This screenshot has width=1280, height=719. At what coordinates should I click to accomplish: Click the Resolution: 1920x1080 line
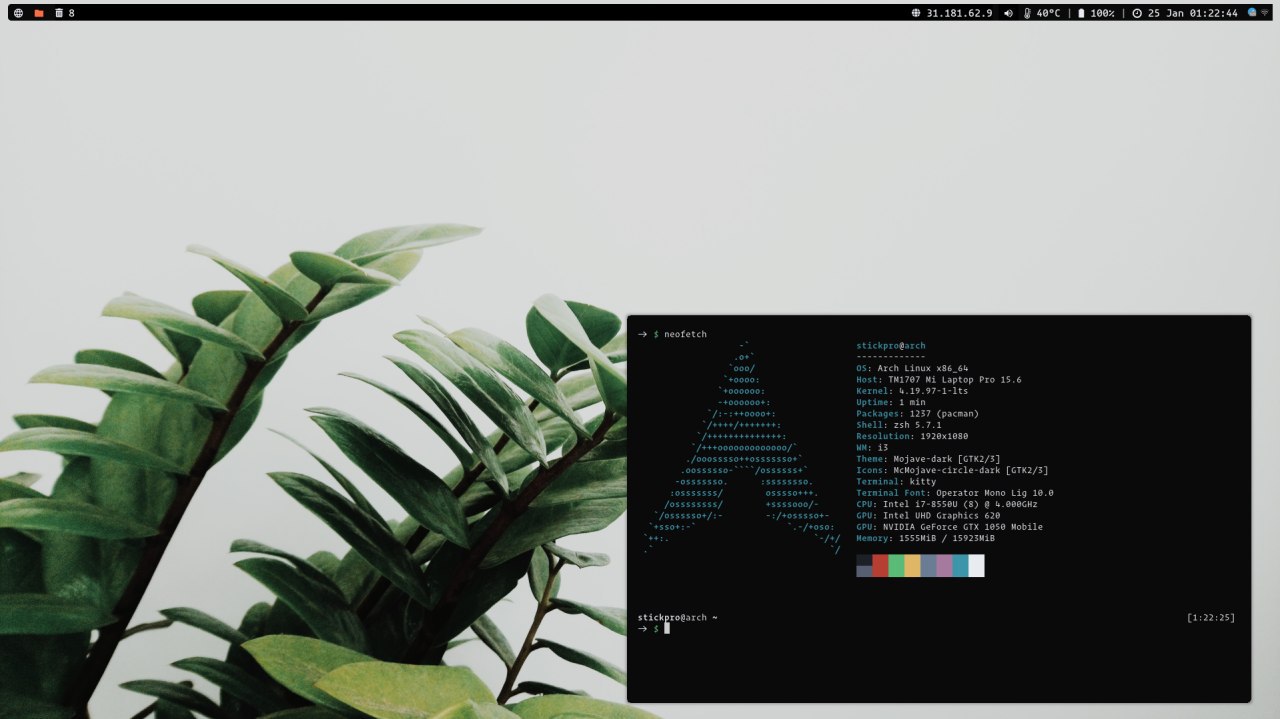point(912,436)
